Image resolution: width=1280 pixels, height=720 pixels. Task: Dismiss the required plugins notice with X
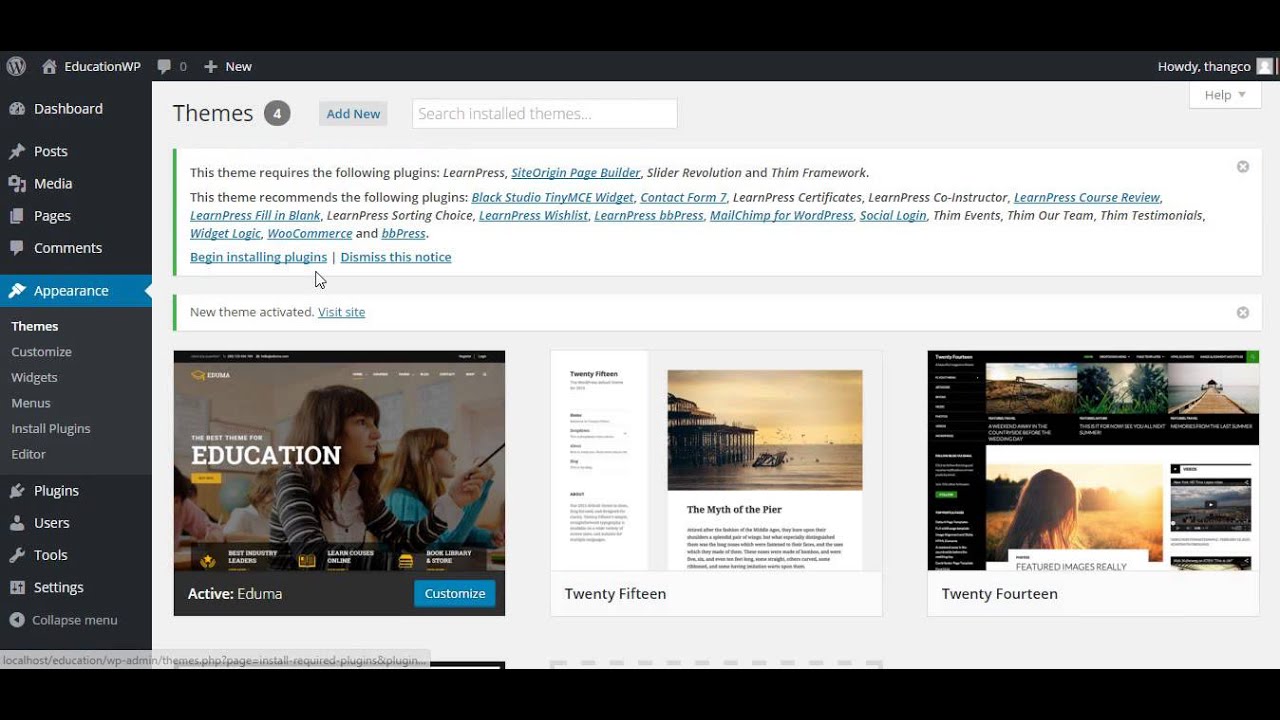click(1243, 167)
